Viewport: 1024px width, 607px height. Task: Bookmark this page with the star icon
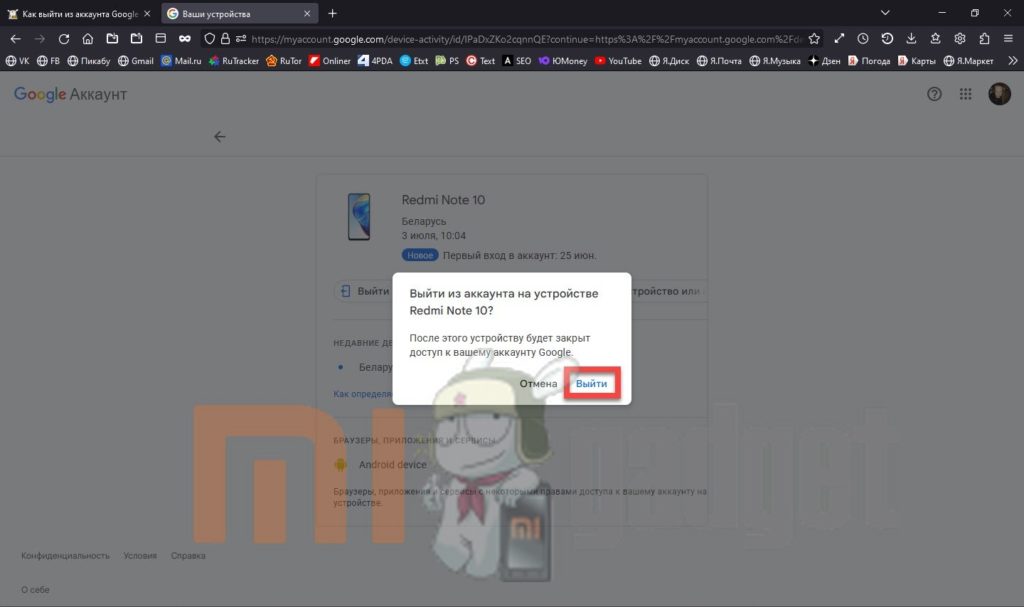click(814, 39)
